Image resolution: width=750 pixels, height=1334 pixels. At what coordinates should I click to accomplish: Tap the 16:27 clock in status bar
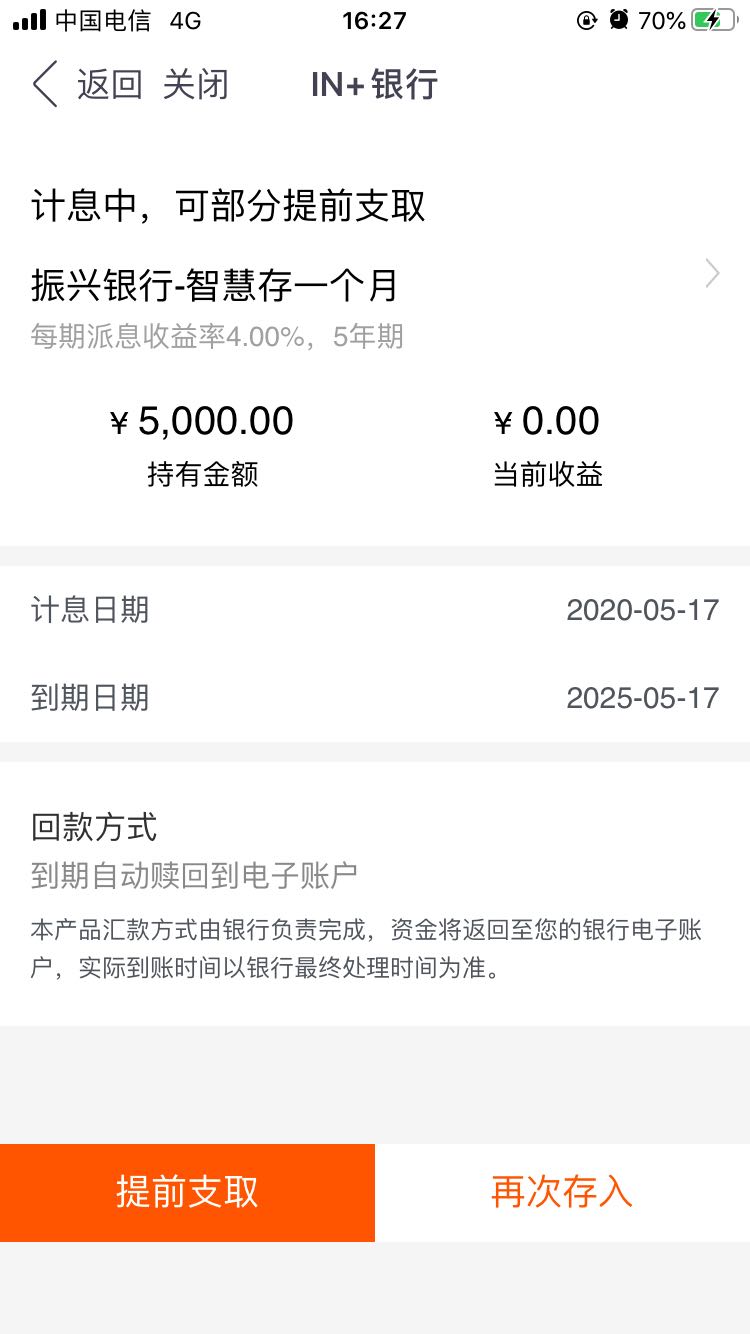374,20
